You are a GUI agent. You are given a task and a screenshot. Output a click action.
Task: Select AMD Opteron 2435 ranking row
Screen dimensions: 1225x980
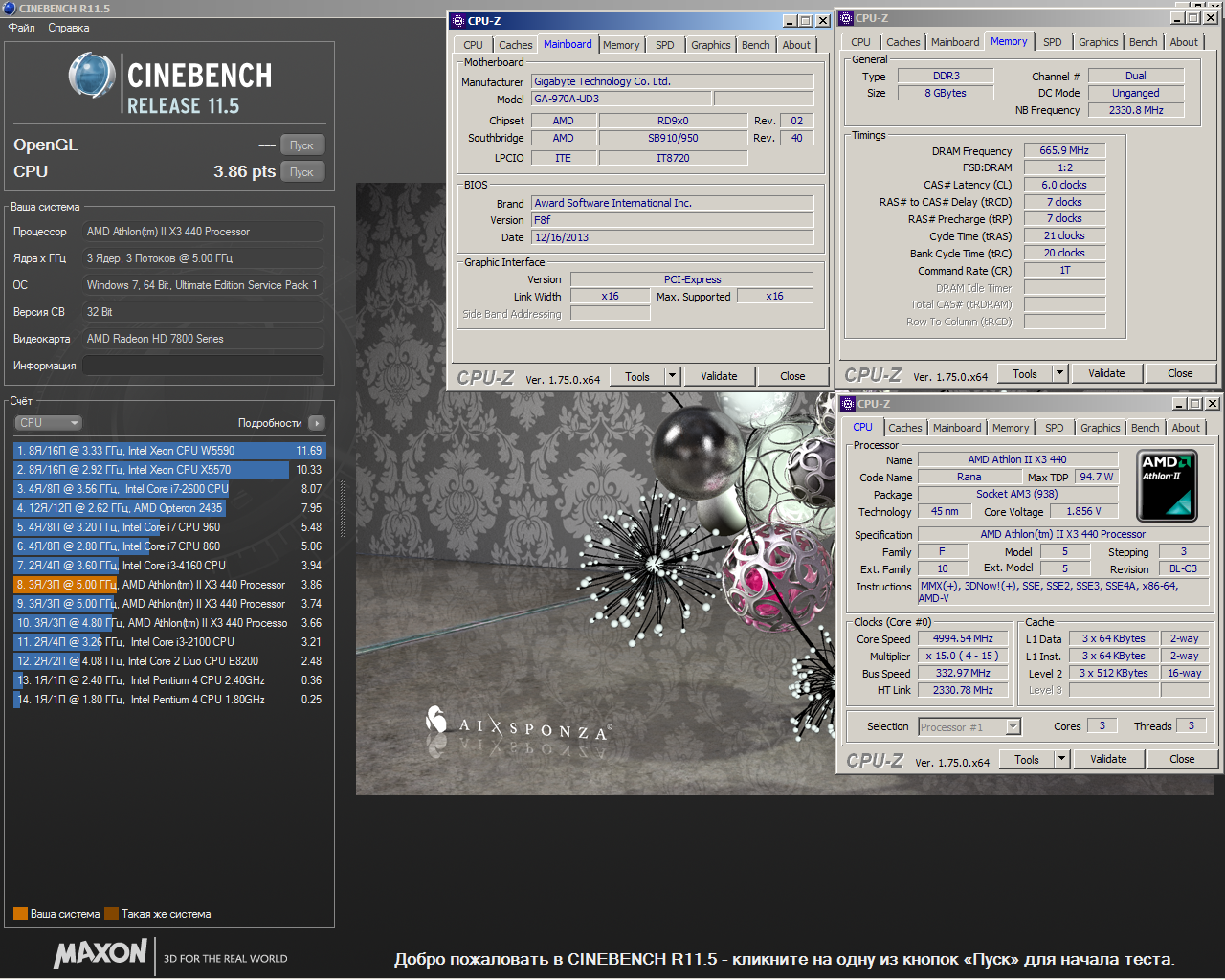pyautogui.click(x=170, y=508)
